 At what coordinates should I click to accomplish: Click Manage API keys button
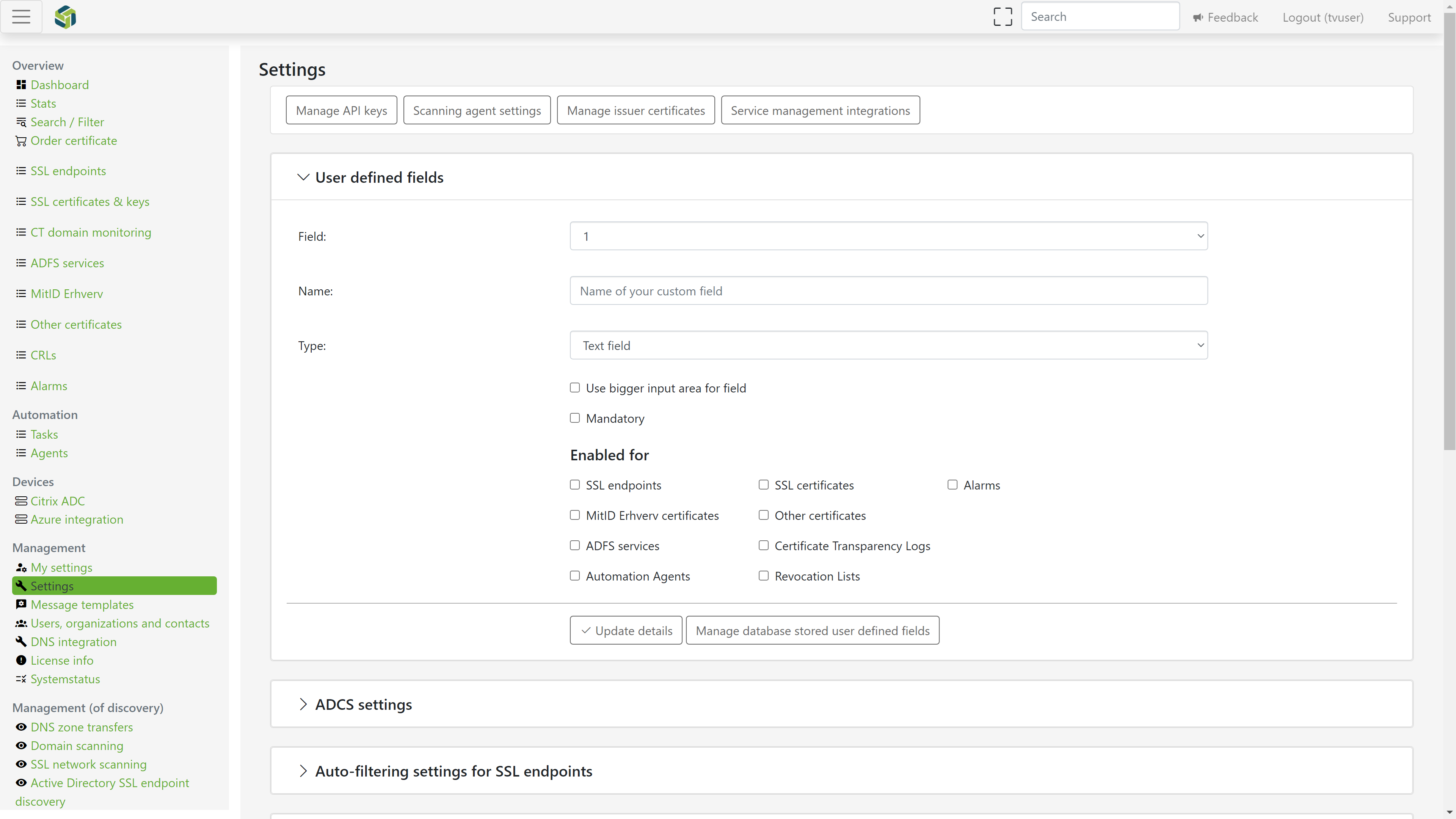tap(341, 110)
